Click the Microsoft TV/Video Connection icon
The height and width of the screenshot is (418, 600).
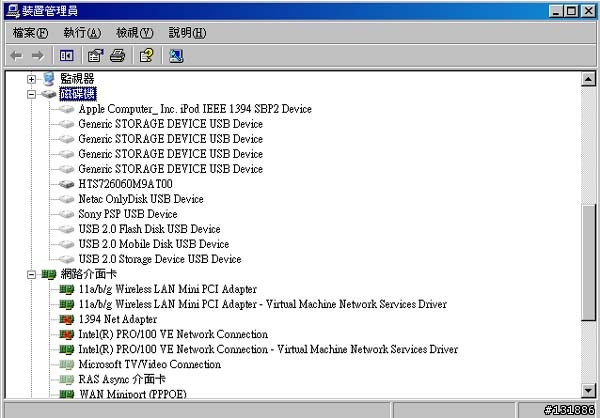pyautogui.click(x=67, y=364)
